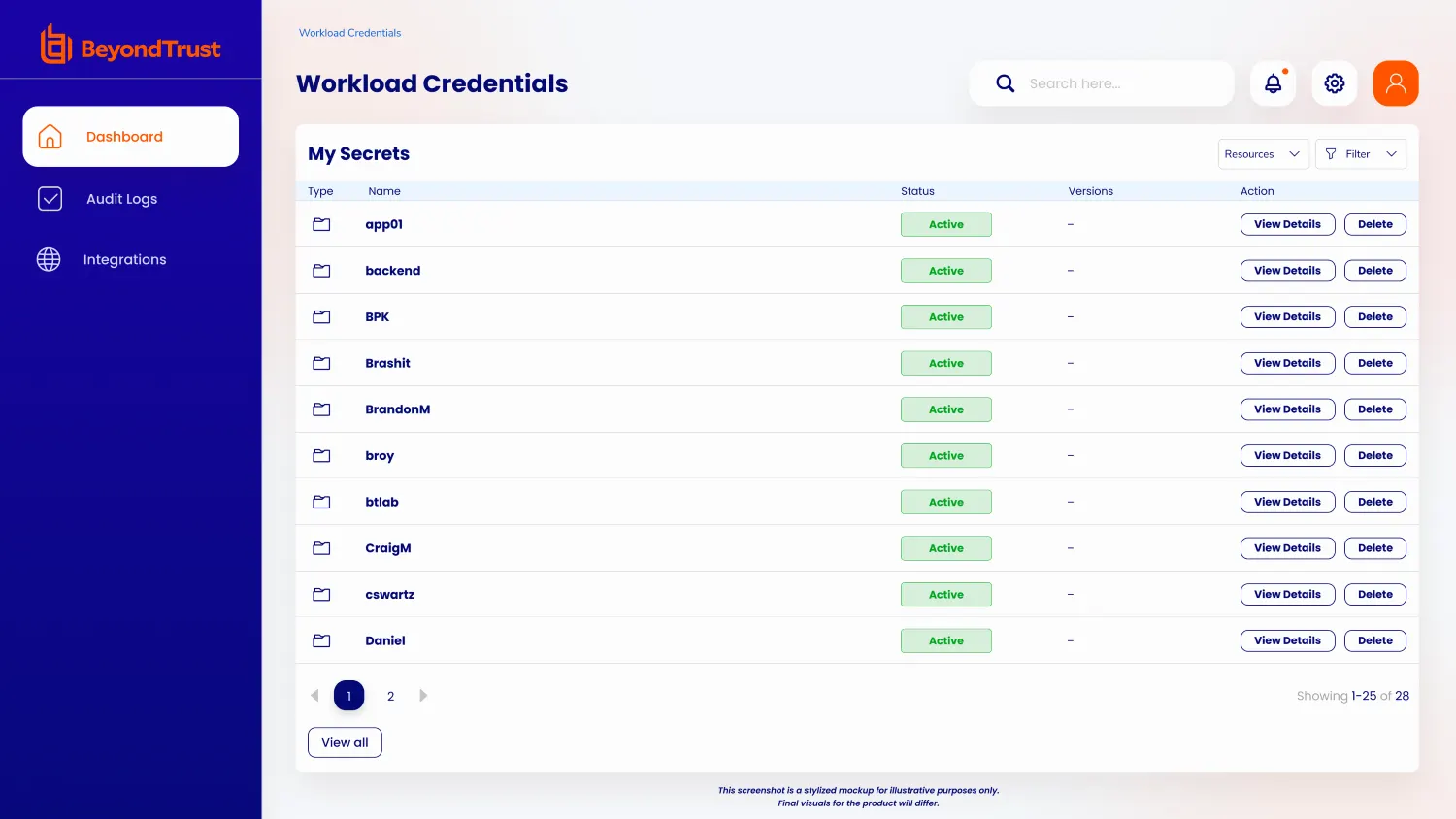Go to previous page arrow
1456x819 pixels.
tap(314, 696)
